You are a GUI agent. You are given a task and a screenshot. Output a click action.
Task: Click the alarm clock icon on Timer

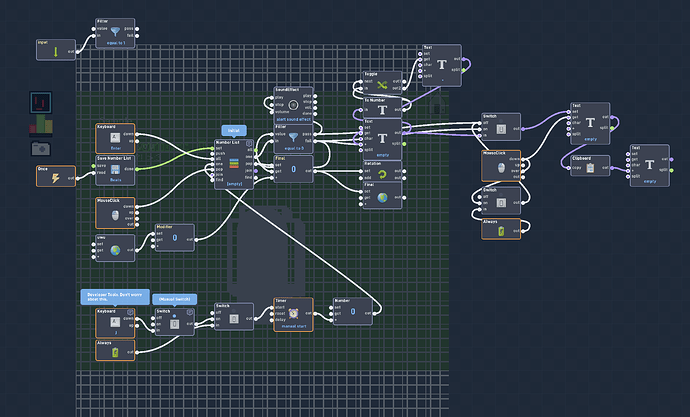pyautogui.click(x=294, y=313)
